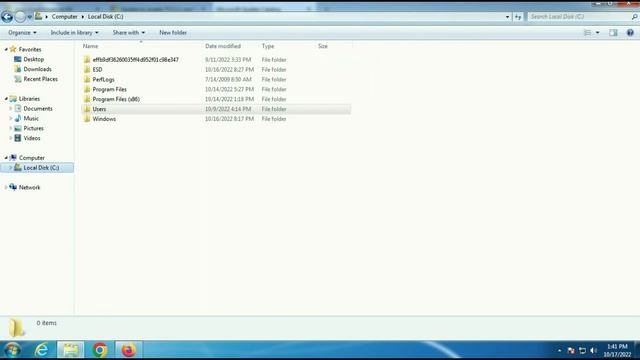This screenshot has width=640, height=360.
Task: Sort by Date modified column header
Action: coord(223,46)
